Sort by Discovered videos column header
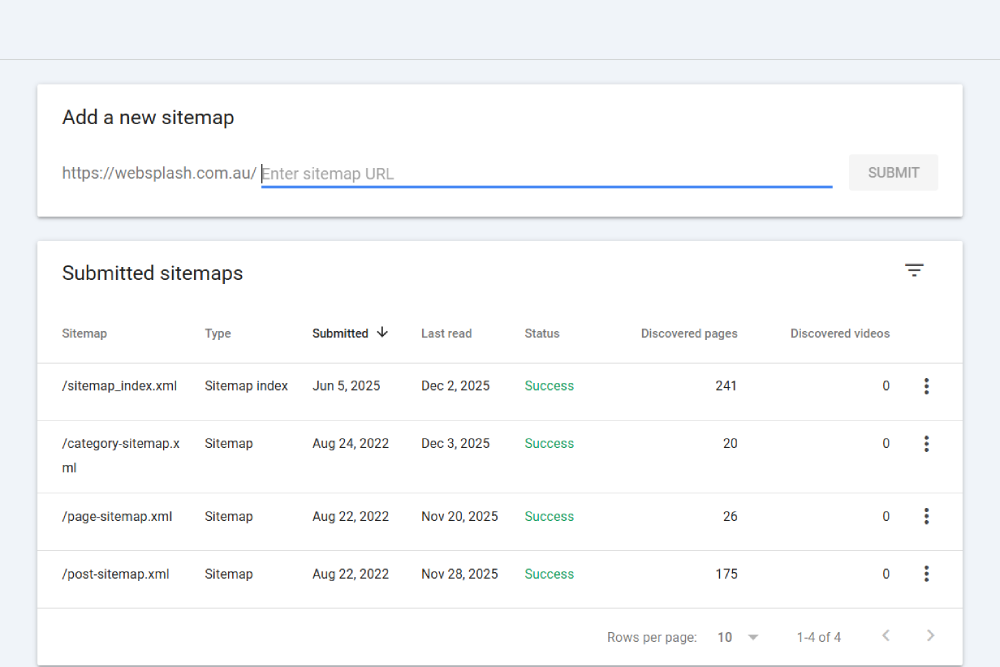This screenshot has height=667, width=1000. [840, 334]
